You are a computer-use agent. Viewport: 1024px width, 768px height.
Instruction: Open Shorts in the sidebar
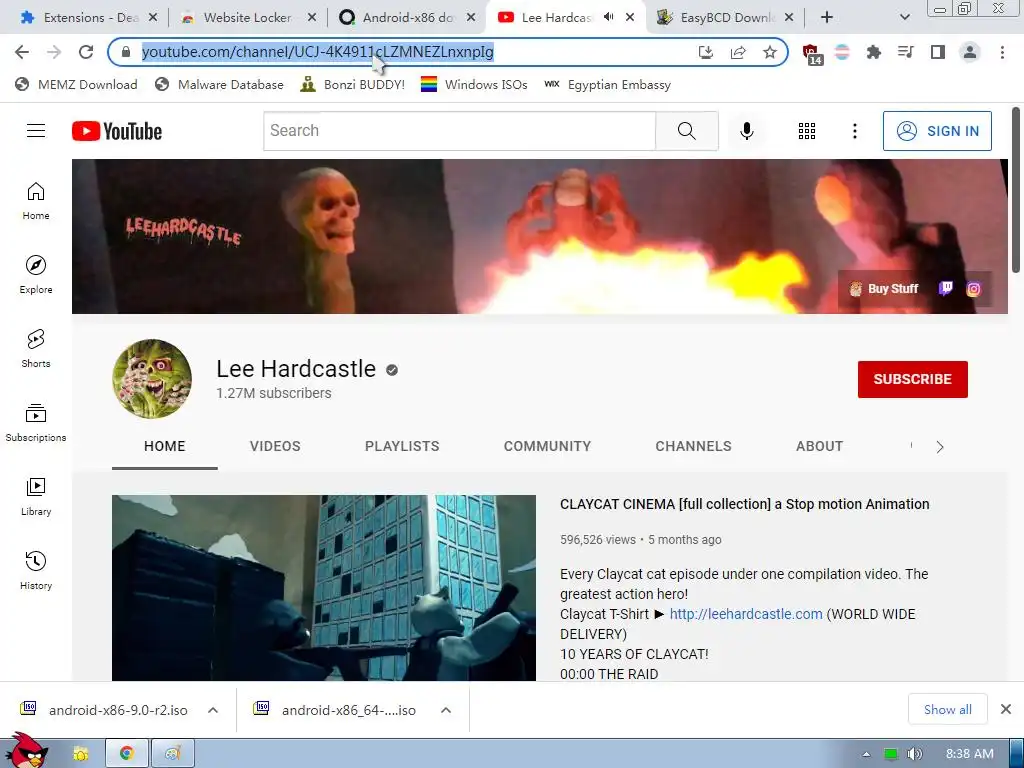pos(36,348)
